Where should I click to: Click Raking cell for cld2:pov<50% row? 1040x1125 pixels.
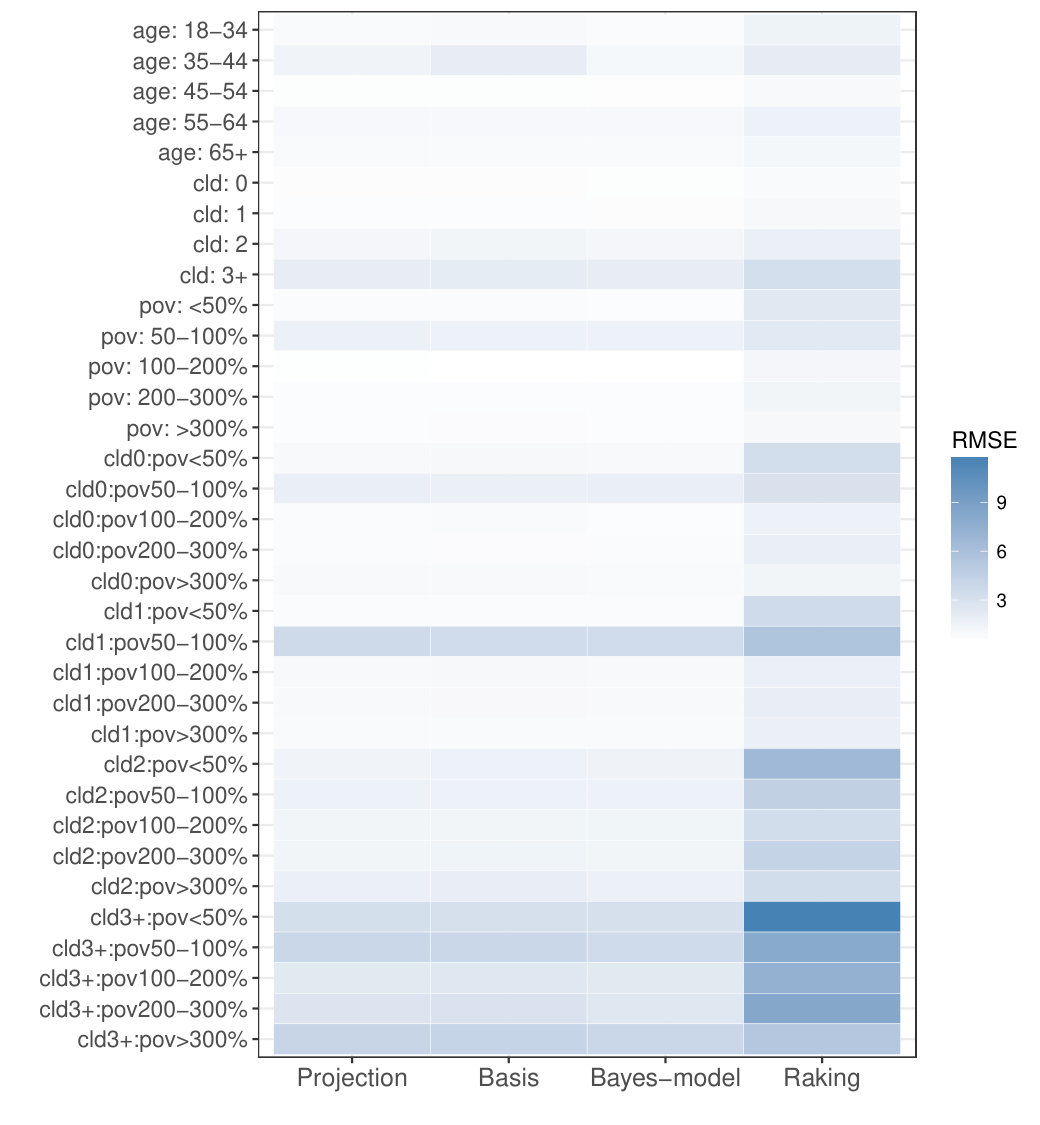[821, 764]
